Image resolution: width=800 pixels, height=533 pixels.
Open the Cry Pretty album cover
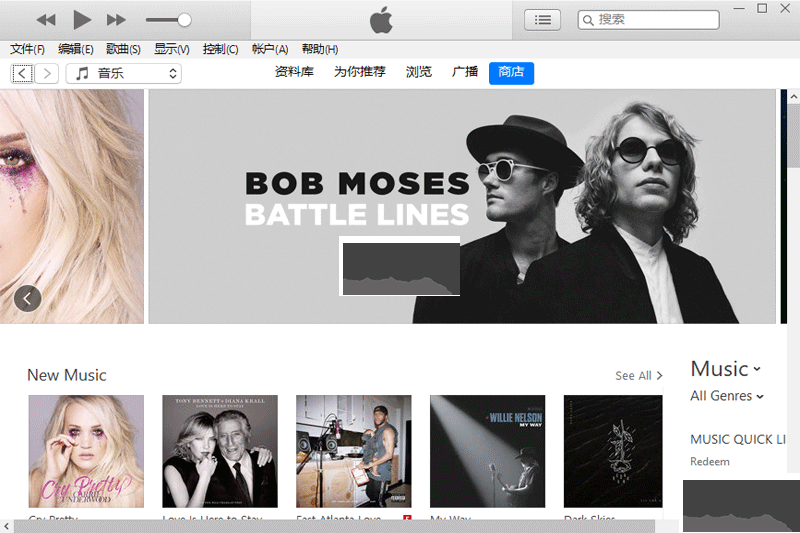(x=86, y=451)
